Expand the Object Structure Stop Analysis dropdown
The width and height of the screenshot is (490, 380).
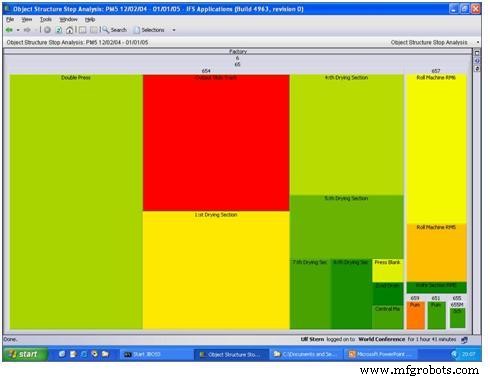click(x=478, y=42)
